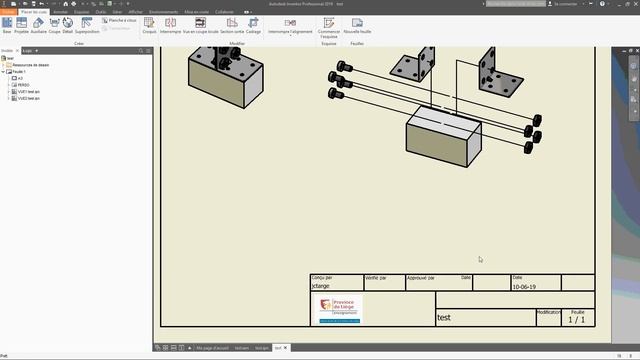Switch to the Esquisse ribbon tab
640x360 pixels.
pyautogui.click(x=82, y=12)
